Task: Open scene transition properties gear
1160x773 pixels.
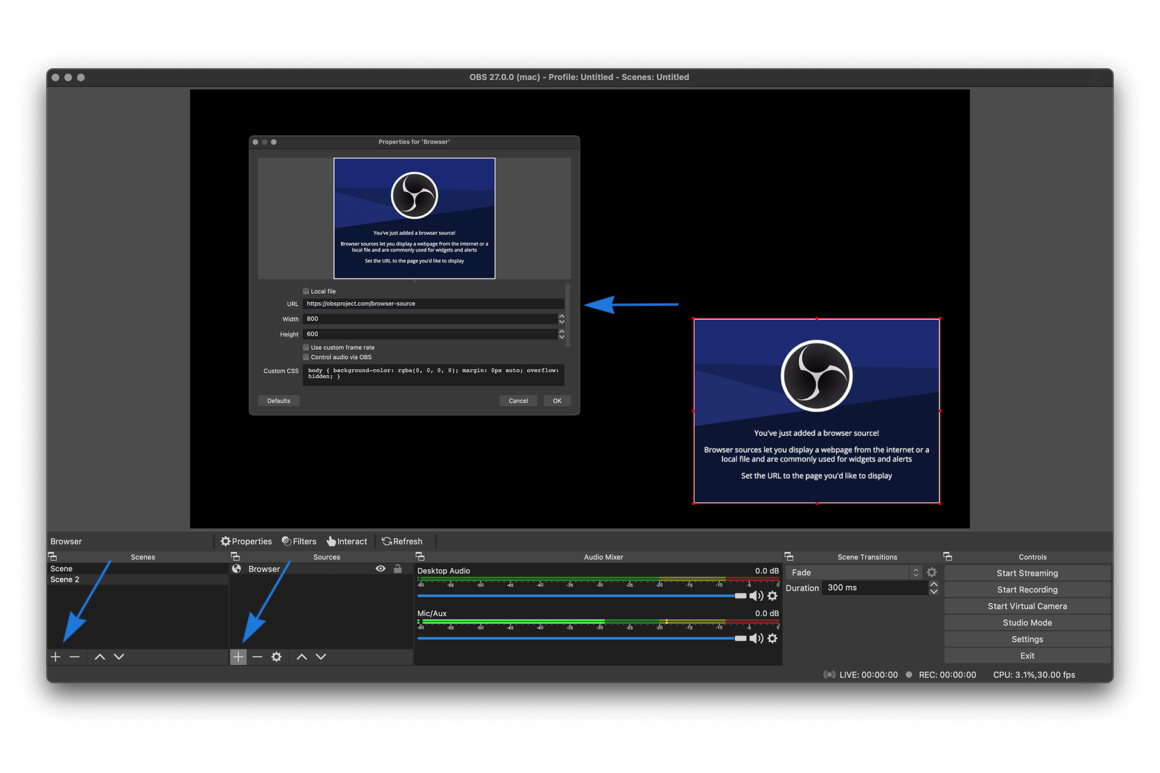Action: click(x=932, y=573)
